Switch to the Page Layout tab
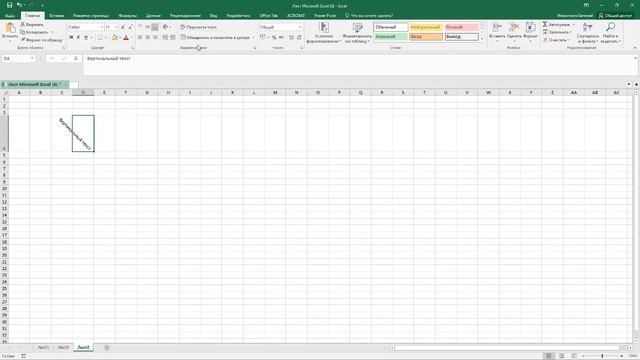Image resolution: width=640 pixels, height=360 pixels. 91,16
